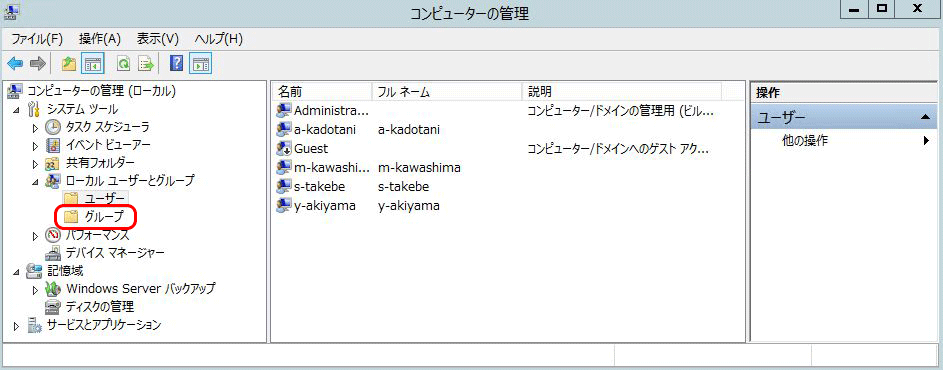Viewport: 943px width, 370px height.
Task: Collapse the ユーザー section in Actions pane
Action: coord(925,118)
